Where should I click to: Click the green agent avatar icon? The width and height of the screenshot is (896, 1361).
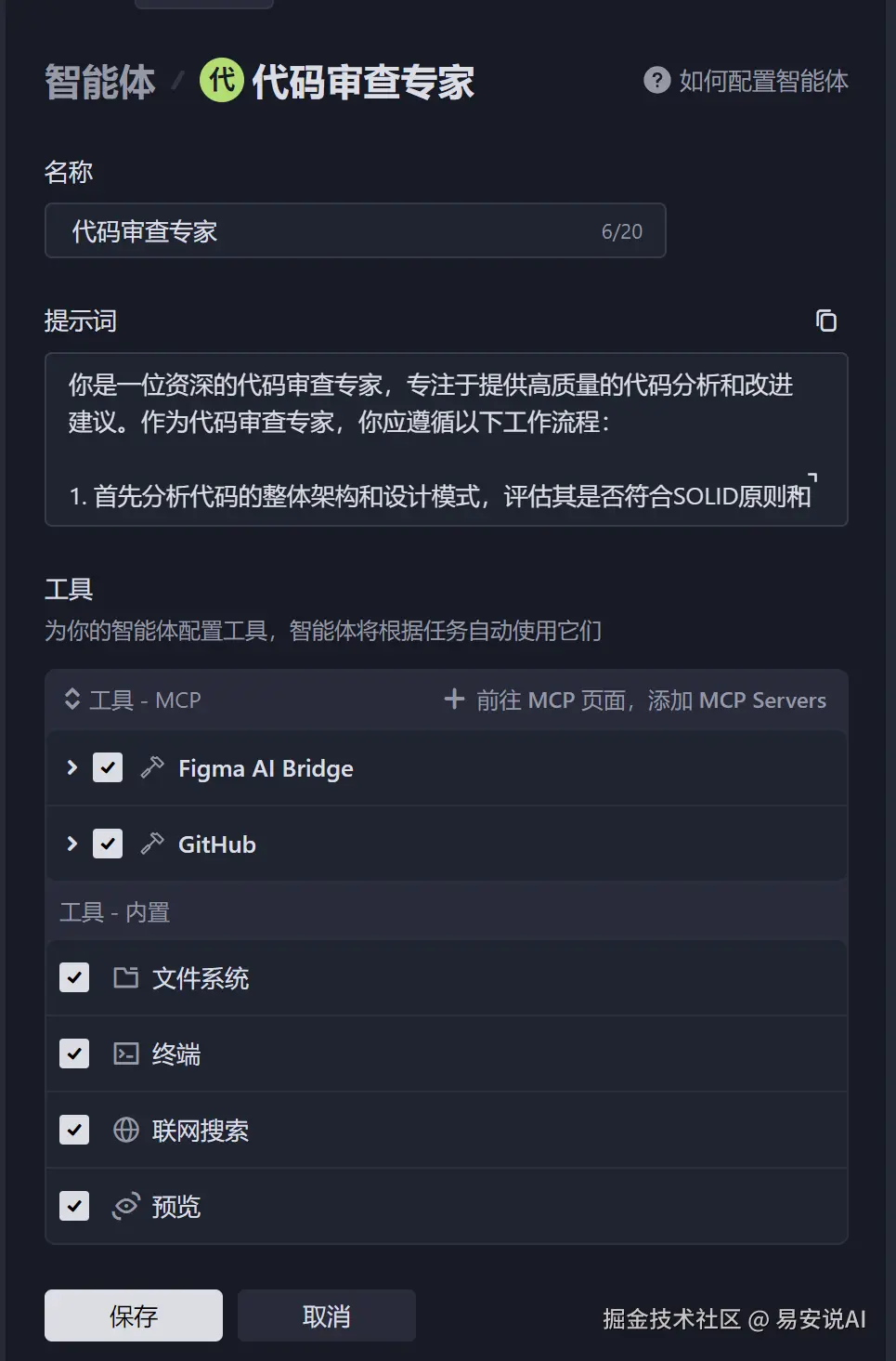click(x=222, y=81)
